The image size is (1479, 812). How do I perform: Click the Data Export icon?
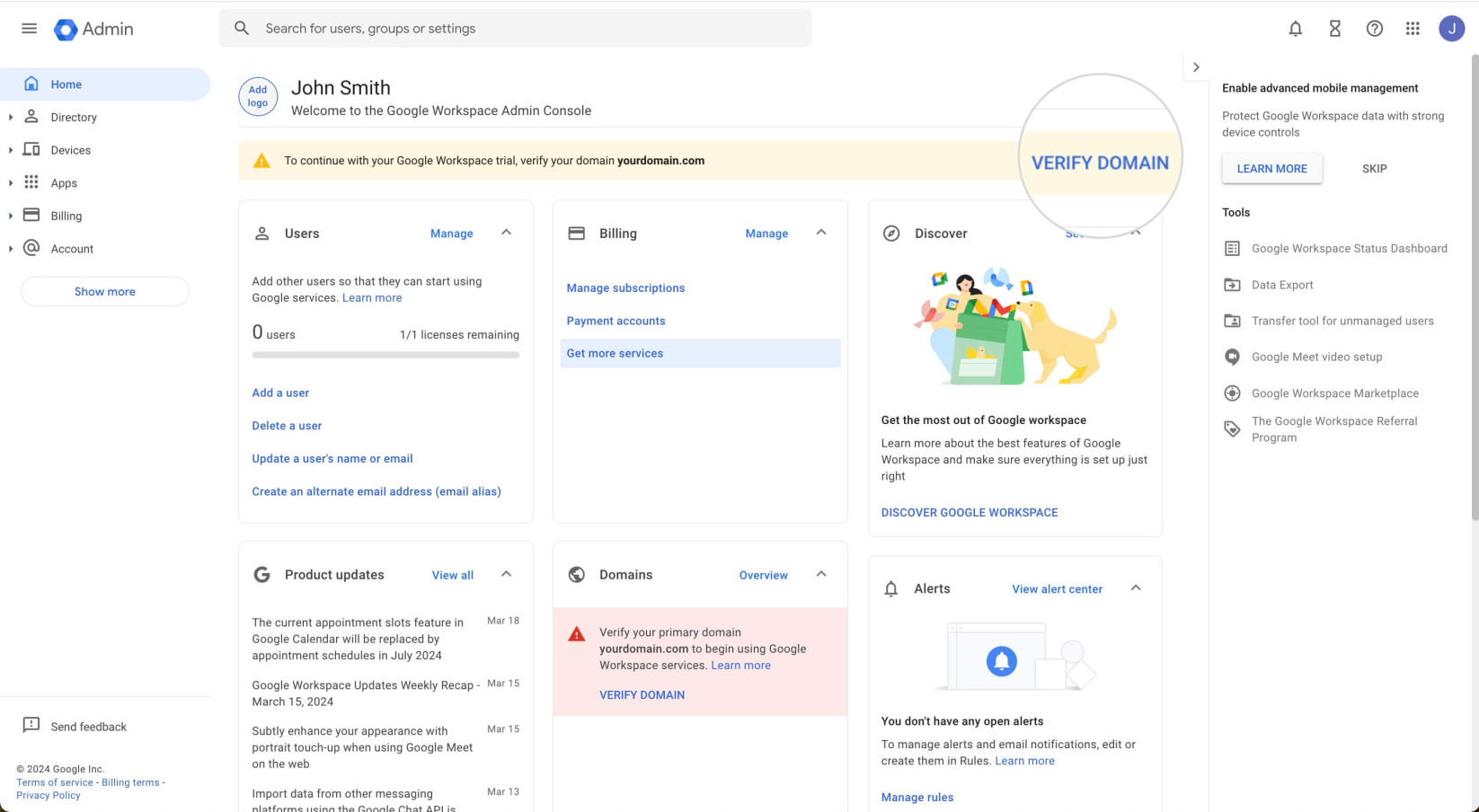pyautogui.click(x=1232, y=285)
